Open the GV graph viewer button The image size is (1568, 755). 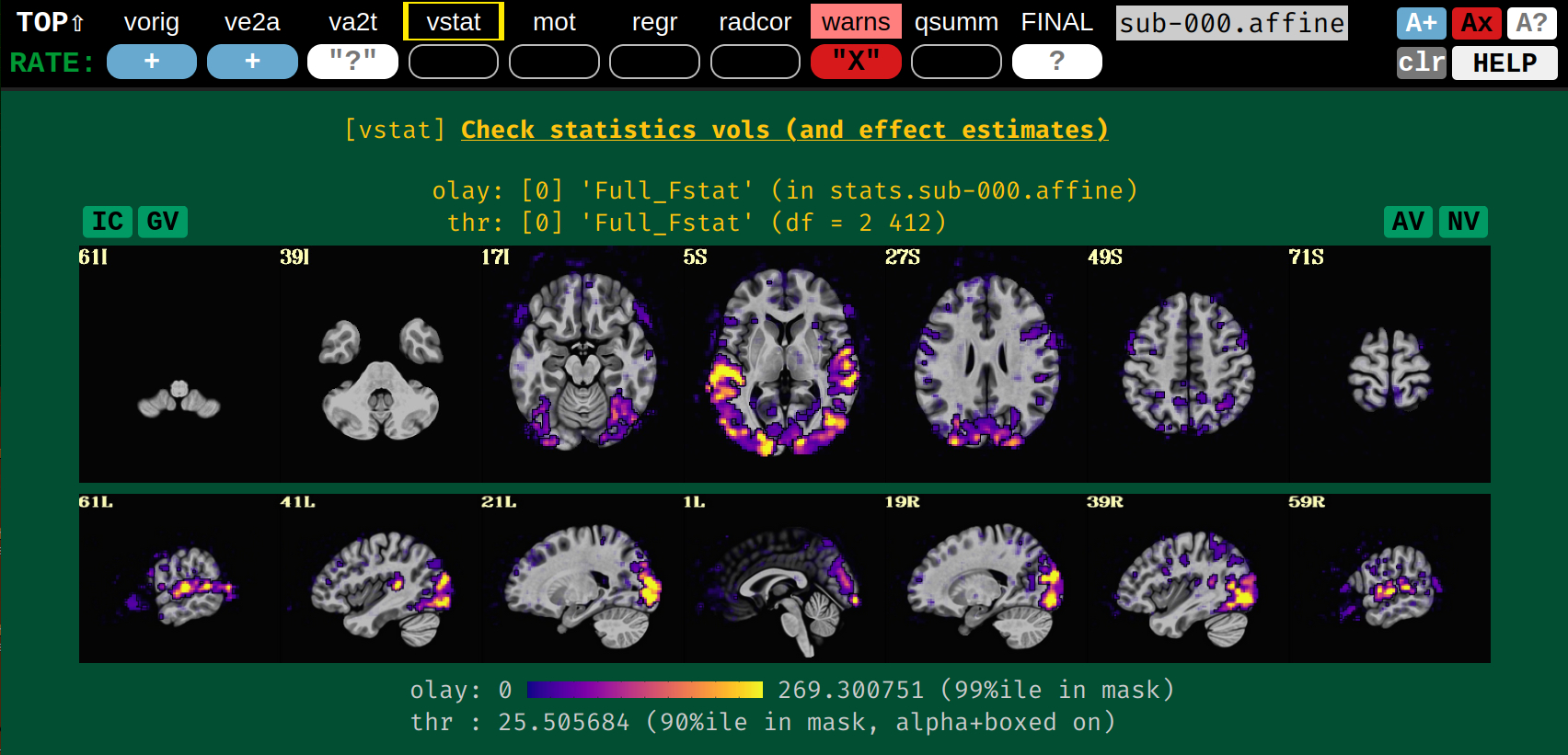(162, 222)
